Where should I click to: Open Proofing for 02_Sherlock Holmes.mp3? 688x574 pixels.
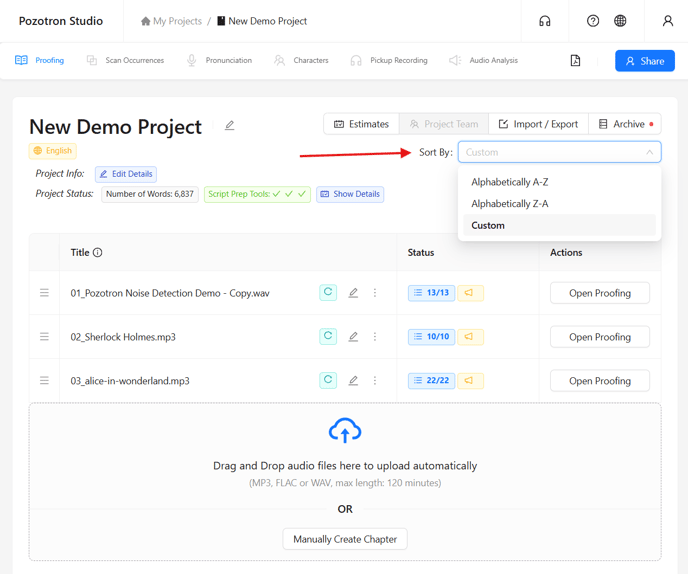[600, 337]
